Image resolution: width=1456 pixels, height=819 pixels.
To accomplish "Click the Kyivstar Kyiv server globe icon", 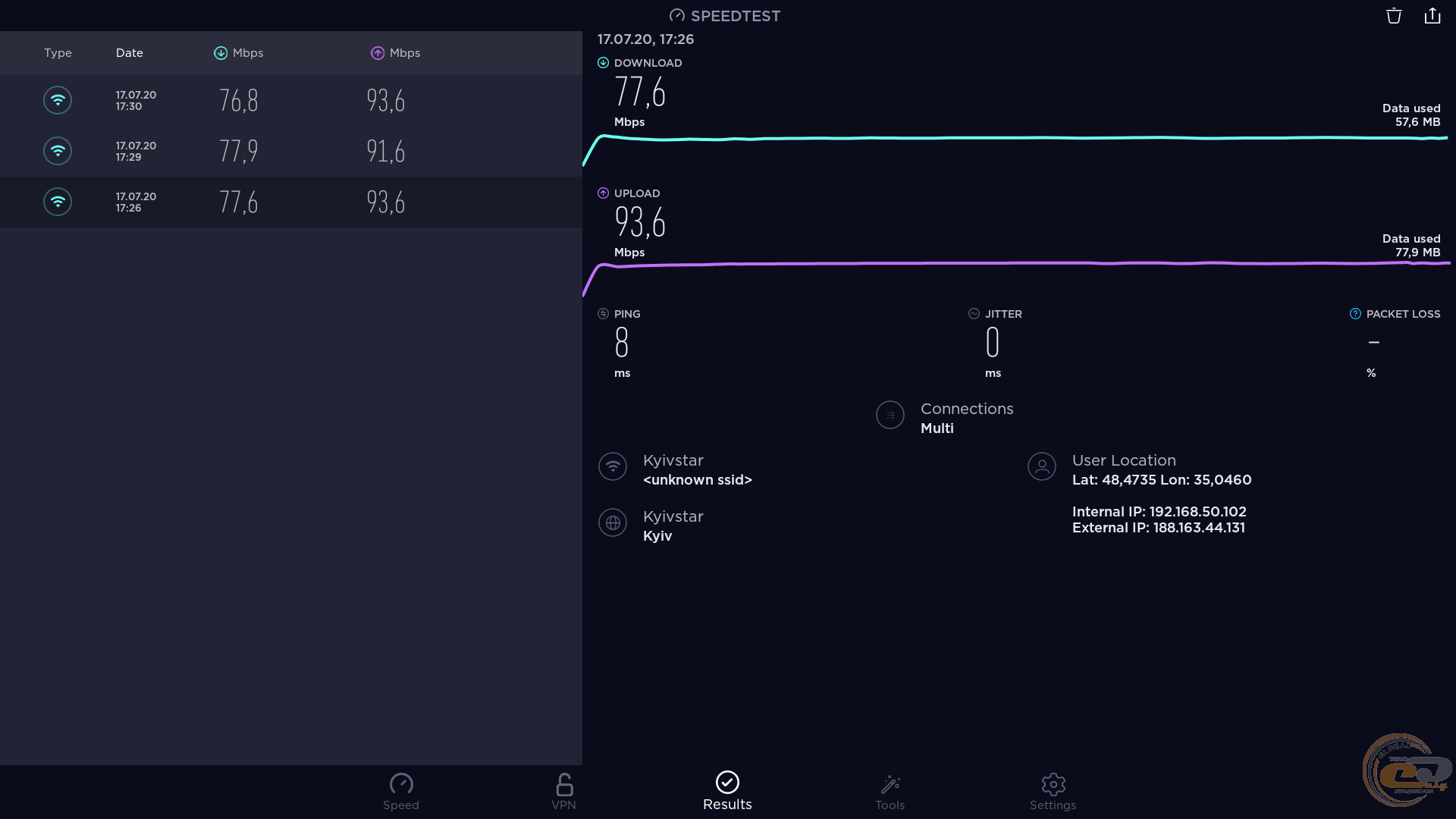I will 613,522.
